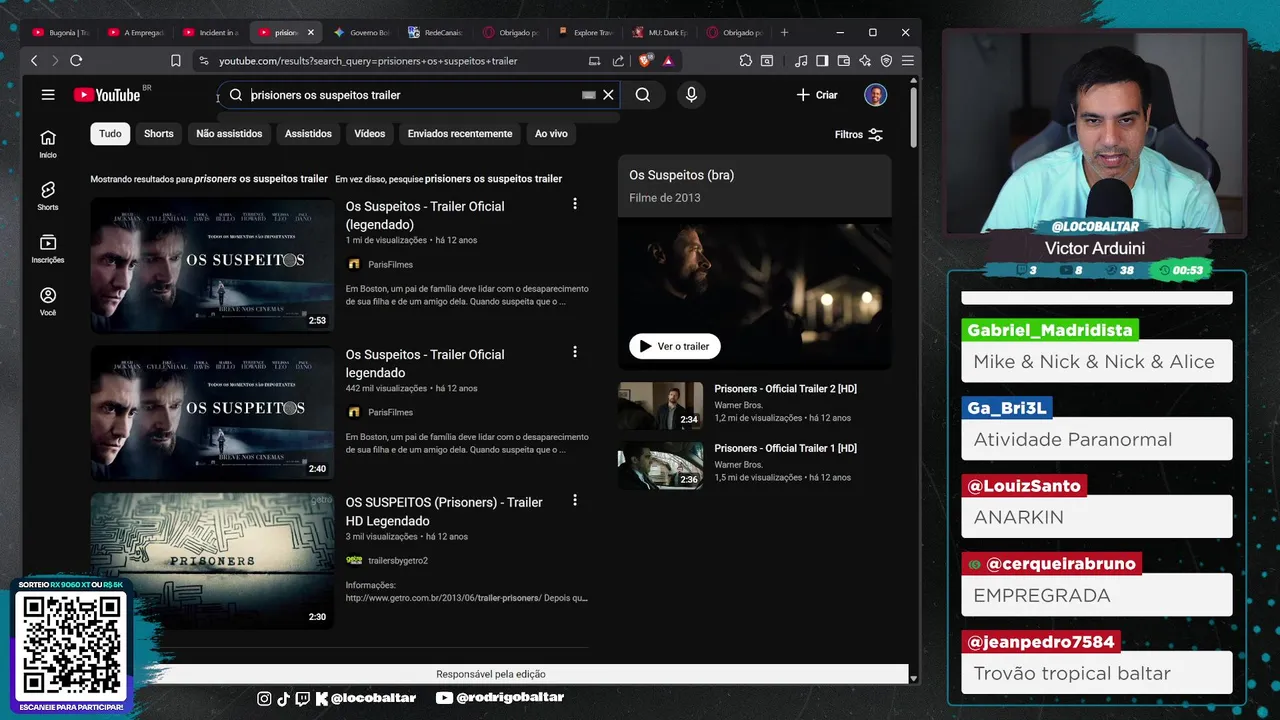Select the Assistidos filter chip
The height and width of the screenshot is (720, 1280).
308,134
